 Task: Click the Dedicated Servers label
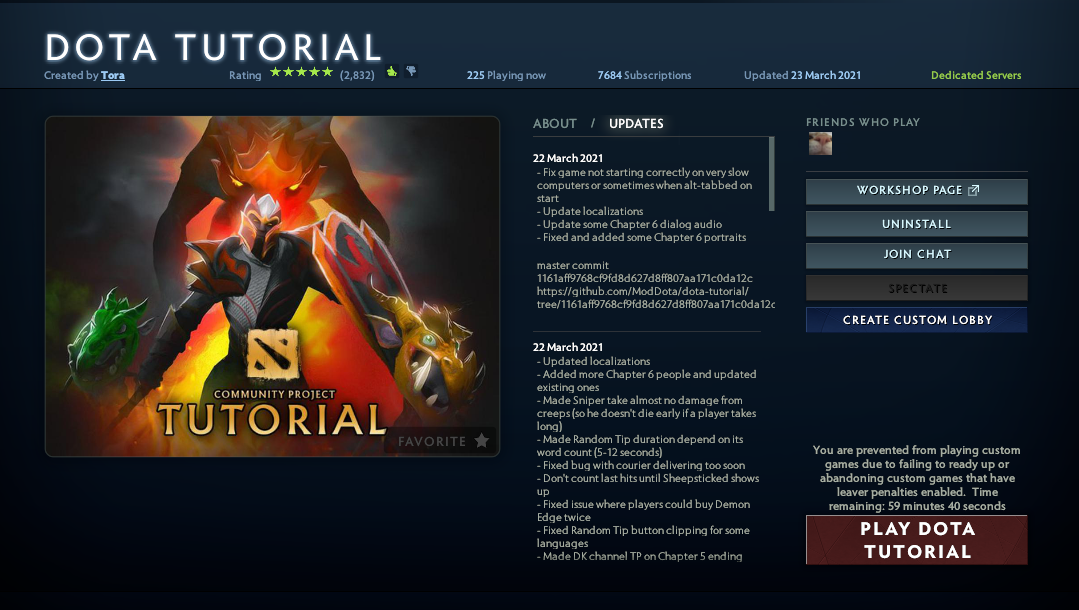pos(976,75)
